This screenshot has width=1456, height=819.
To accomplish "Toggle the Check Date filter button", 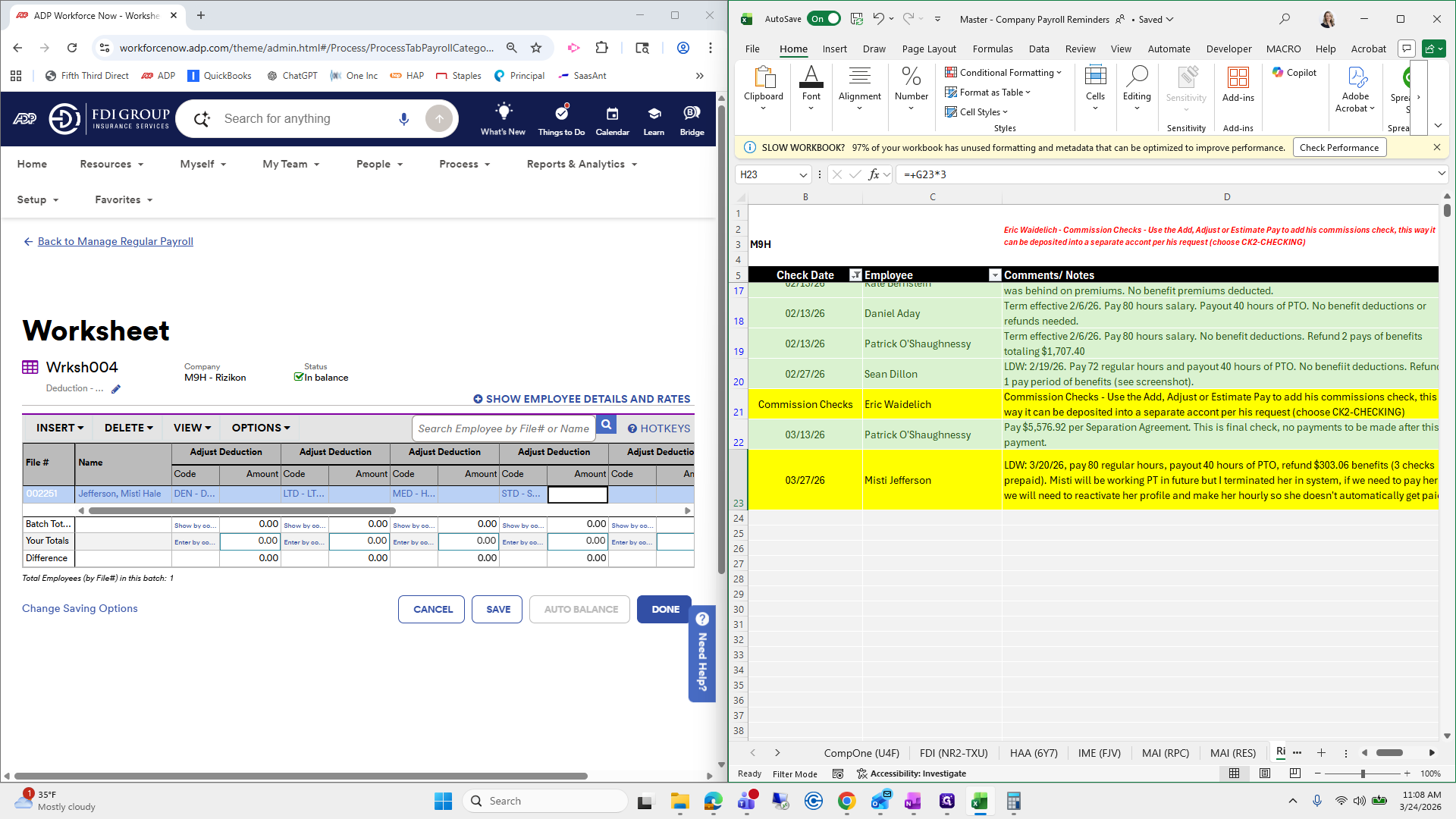I will [855, 275].
